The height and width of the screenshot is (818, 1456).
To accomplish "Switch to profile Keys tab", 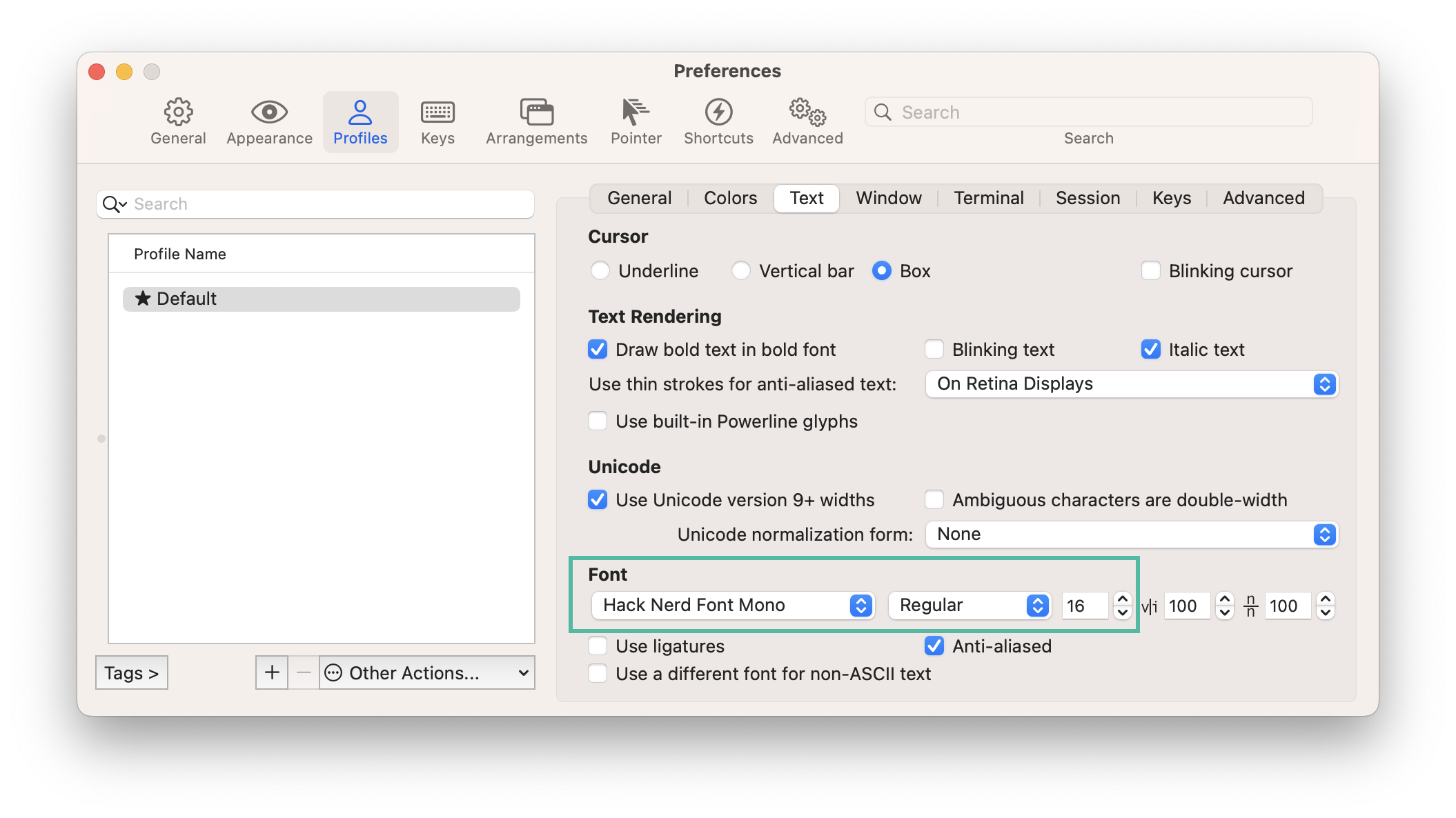I will pyautogui.click(x=1172, y=199).
